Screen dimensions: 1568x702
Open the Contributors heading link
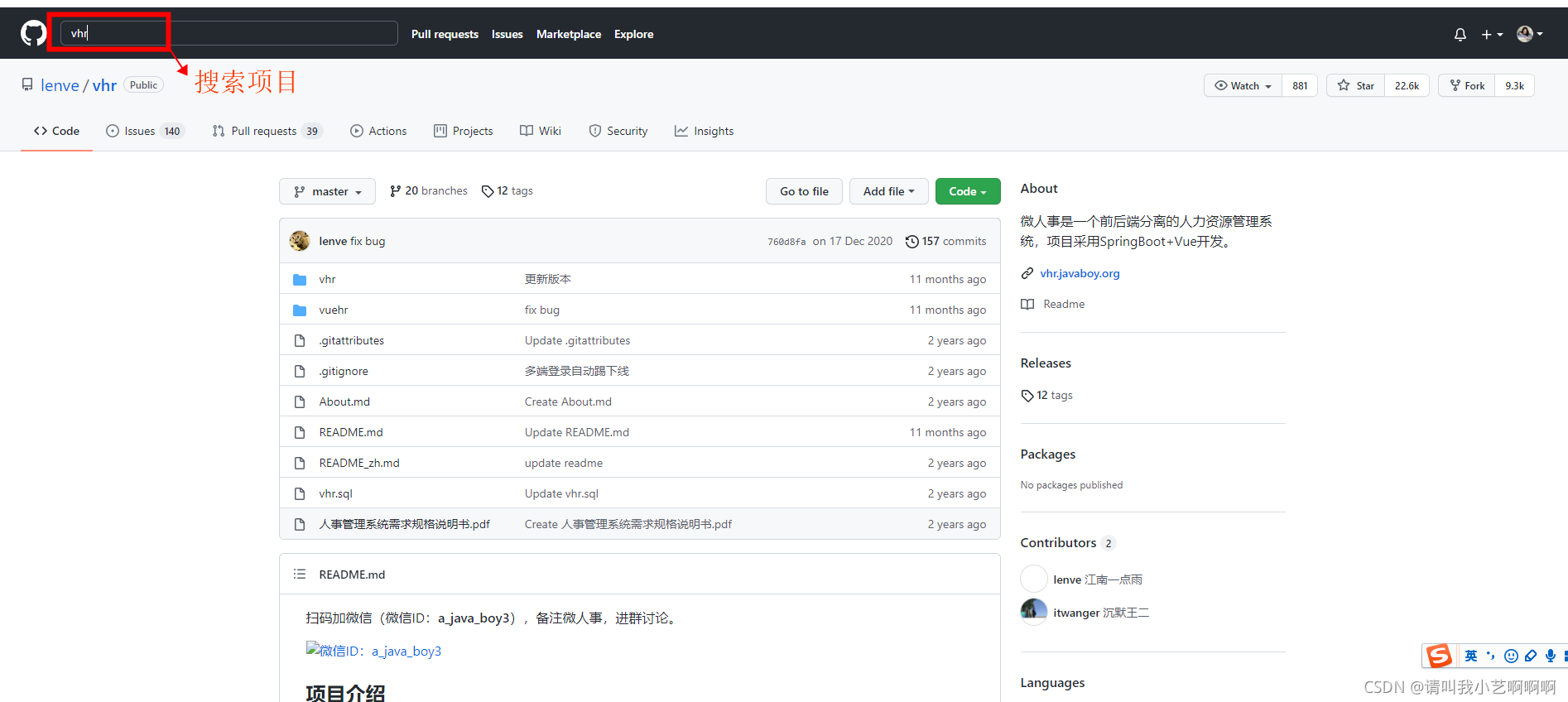pos(1058,542)
